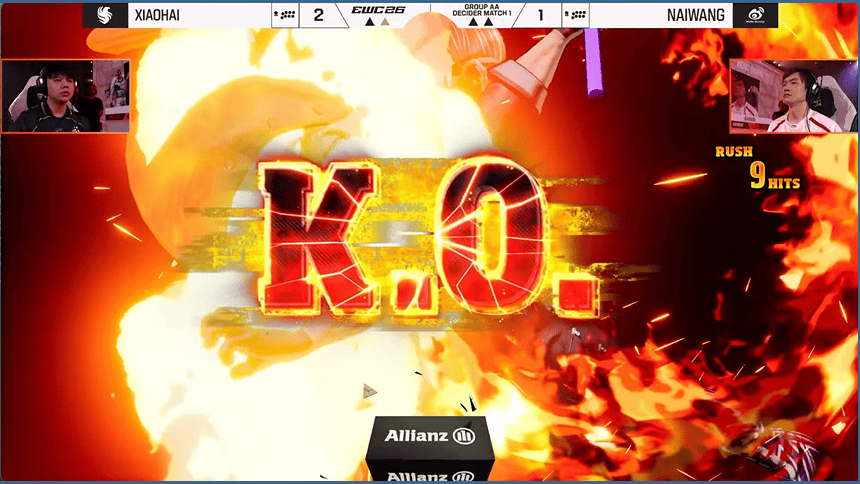Click the RUSH combo label

tap(734, 151)
